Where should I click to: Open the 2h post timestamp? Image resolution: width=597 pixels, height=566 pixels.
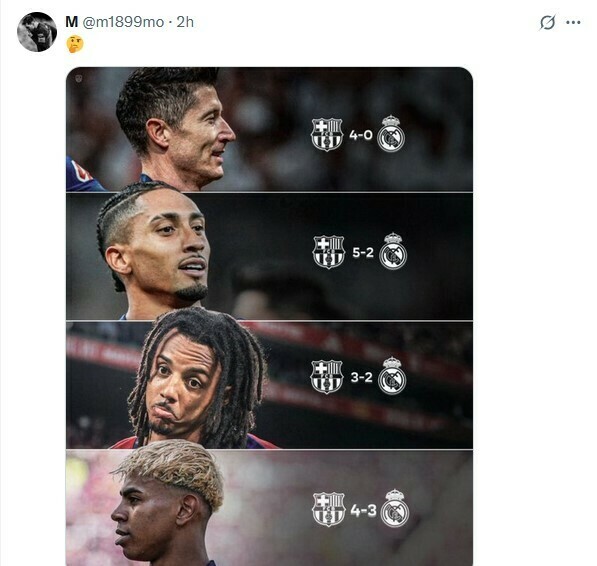pos(185,22)
